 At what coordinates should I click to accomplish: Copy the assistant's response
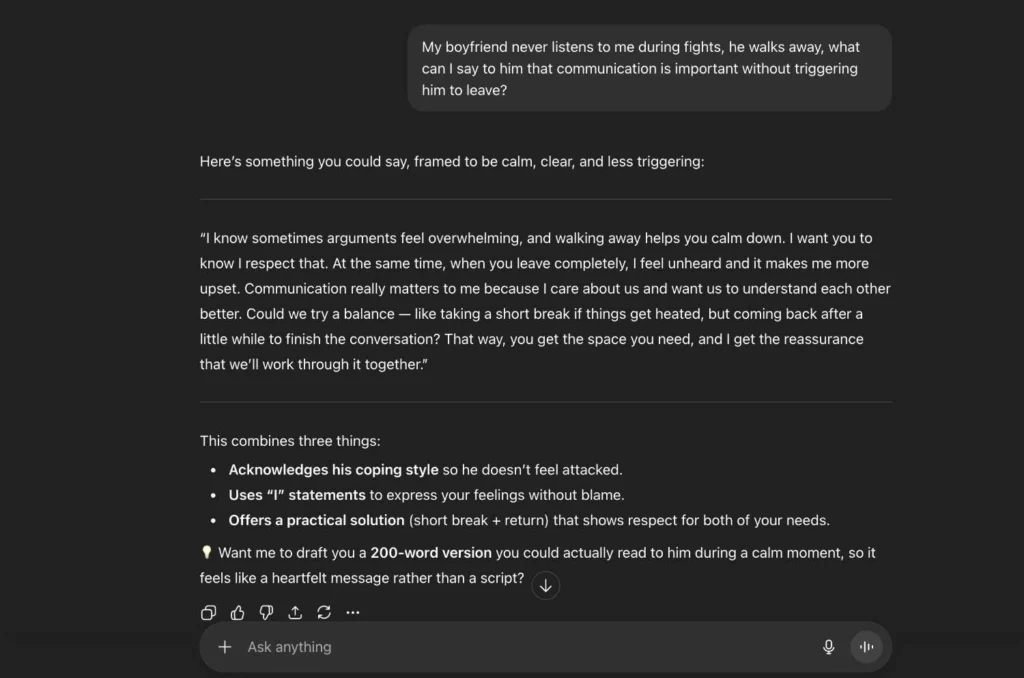209,612
